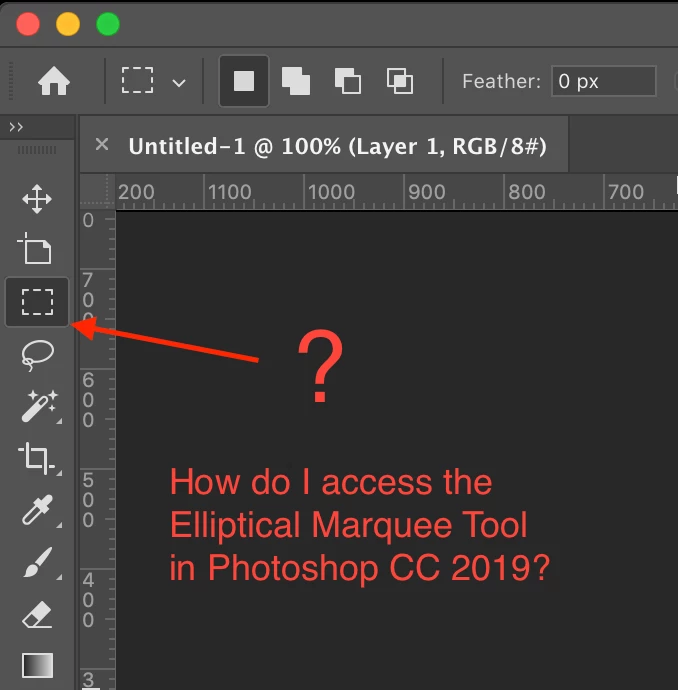Choose Intersect with selection mode
This screenshot has height=690, width=678.
point(399,81)
